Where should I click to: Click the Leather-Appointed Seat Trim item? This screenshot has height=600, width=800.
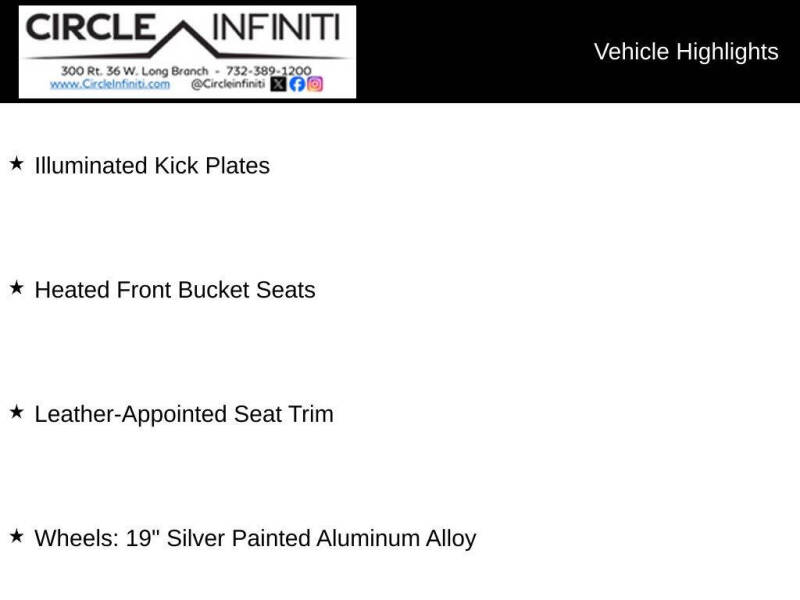[184, 414]
